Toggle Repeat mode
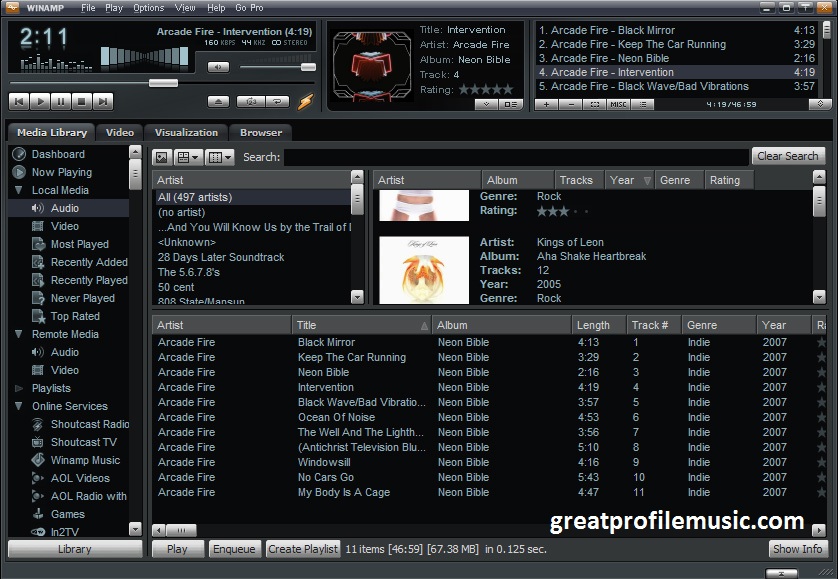The image size is (838, 579). (277, 101)
